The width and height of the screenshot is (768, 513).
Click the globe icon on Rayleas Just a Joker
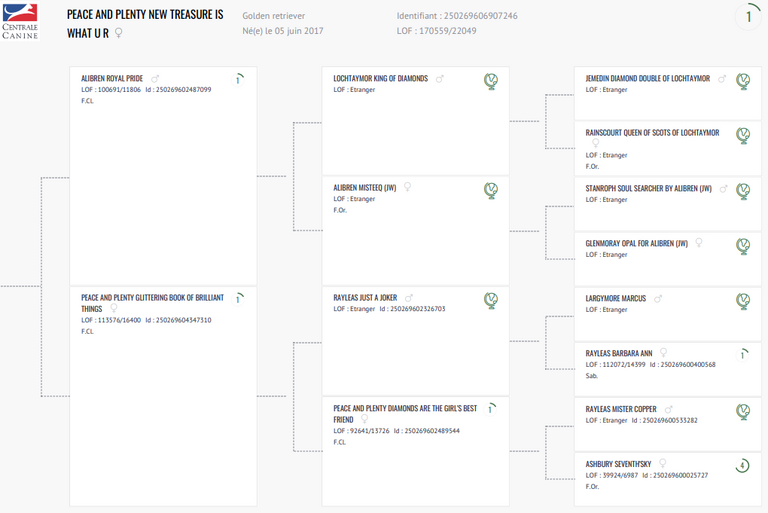coord(491,300)
